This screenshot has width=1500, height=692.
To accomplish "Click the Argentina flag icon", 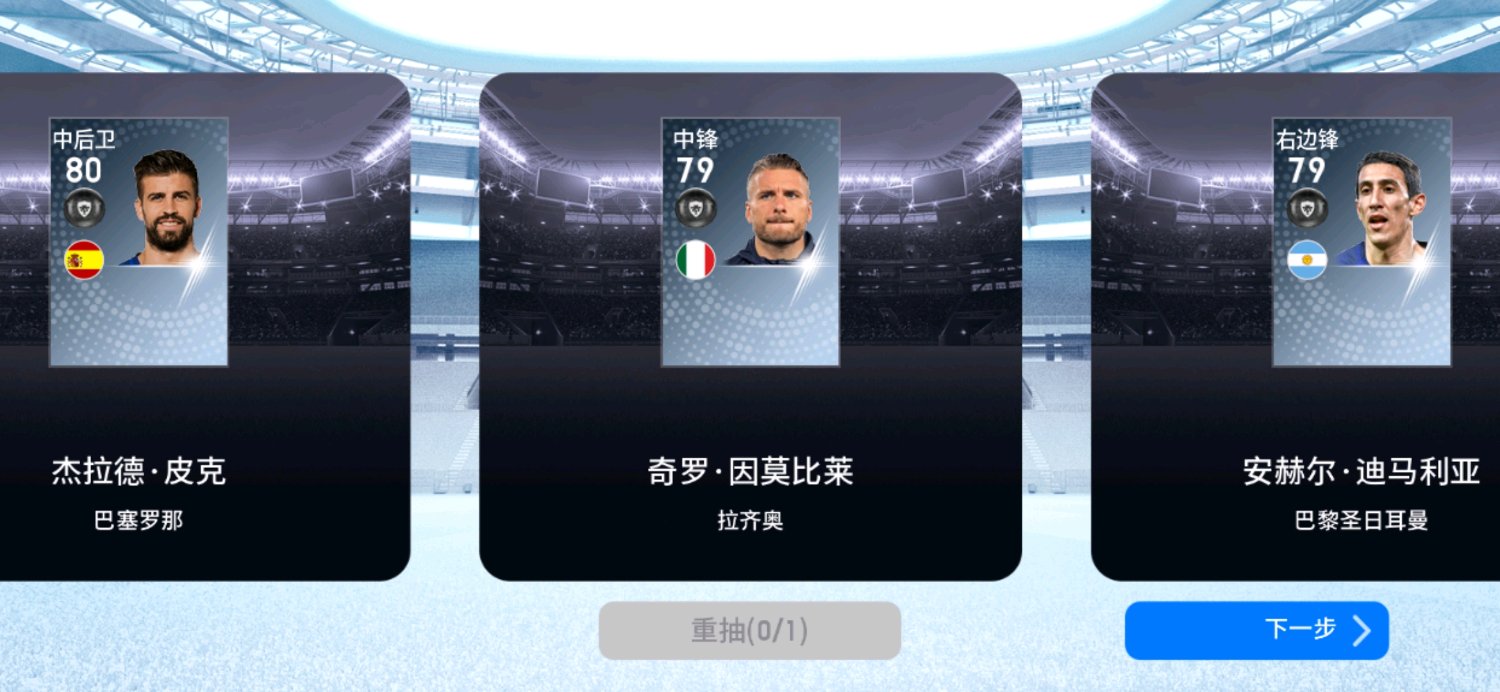I will pos(1307,261).
